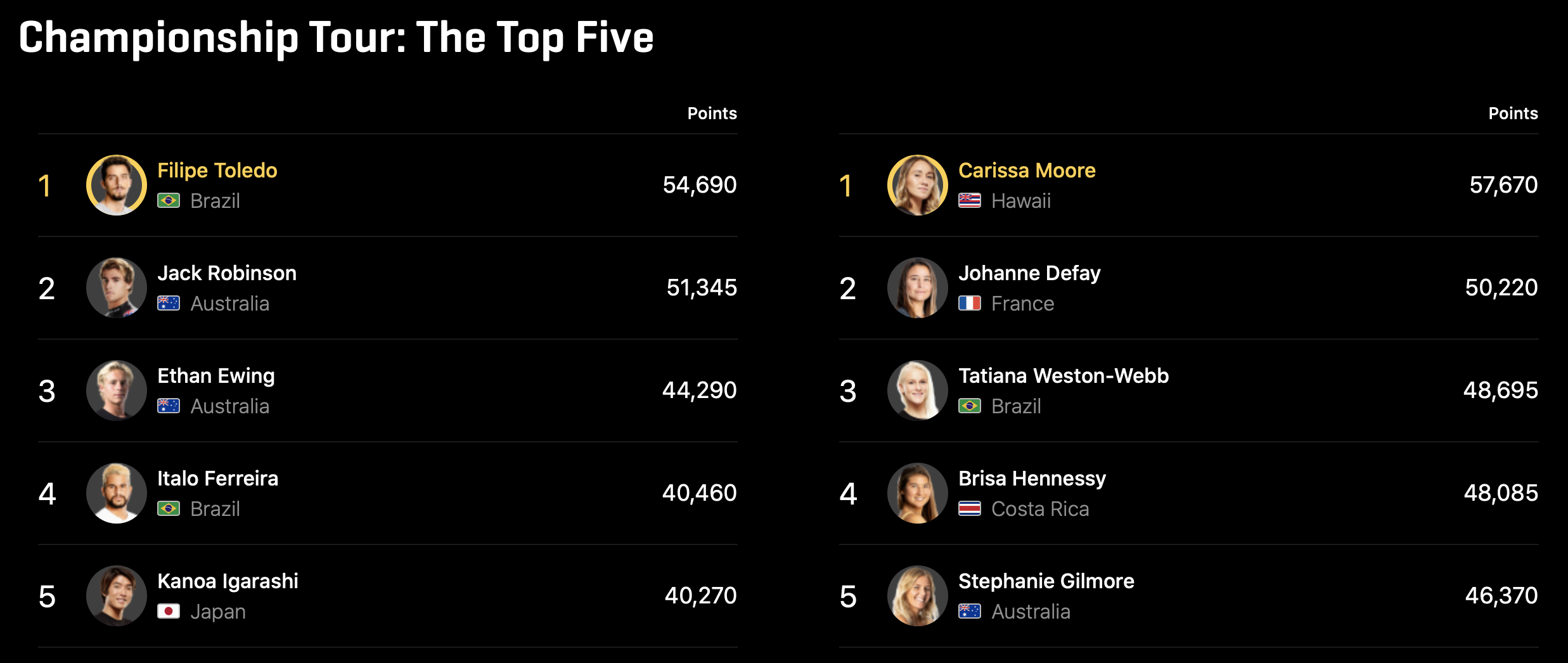This screenshot has height=663, width=1568.
Task: Click the men's Points column header
Action: 712,113
